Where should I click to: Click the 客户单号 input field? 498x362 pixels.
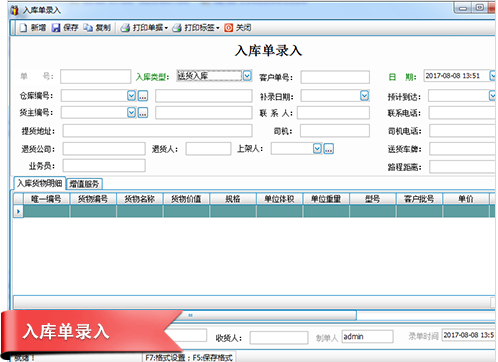(x=335, y=77)
